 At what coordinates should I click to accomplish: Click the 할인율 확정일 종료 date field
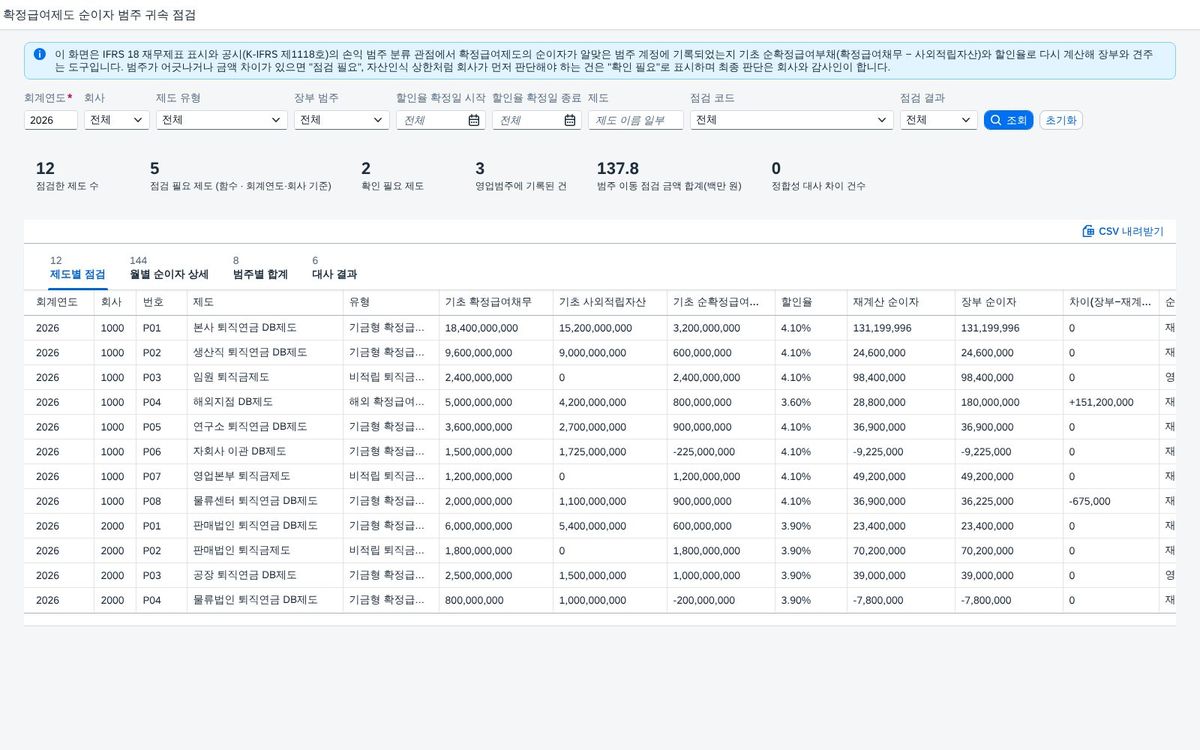tap(537, 120)
